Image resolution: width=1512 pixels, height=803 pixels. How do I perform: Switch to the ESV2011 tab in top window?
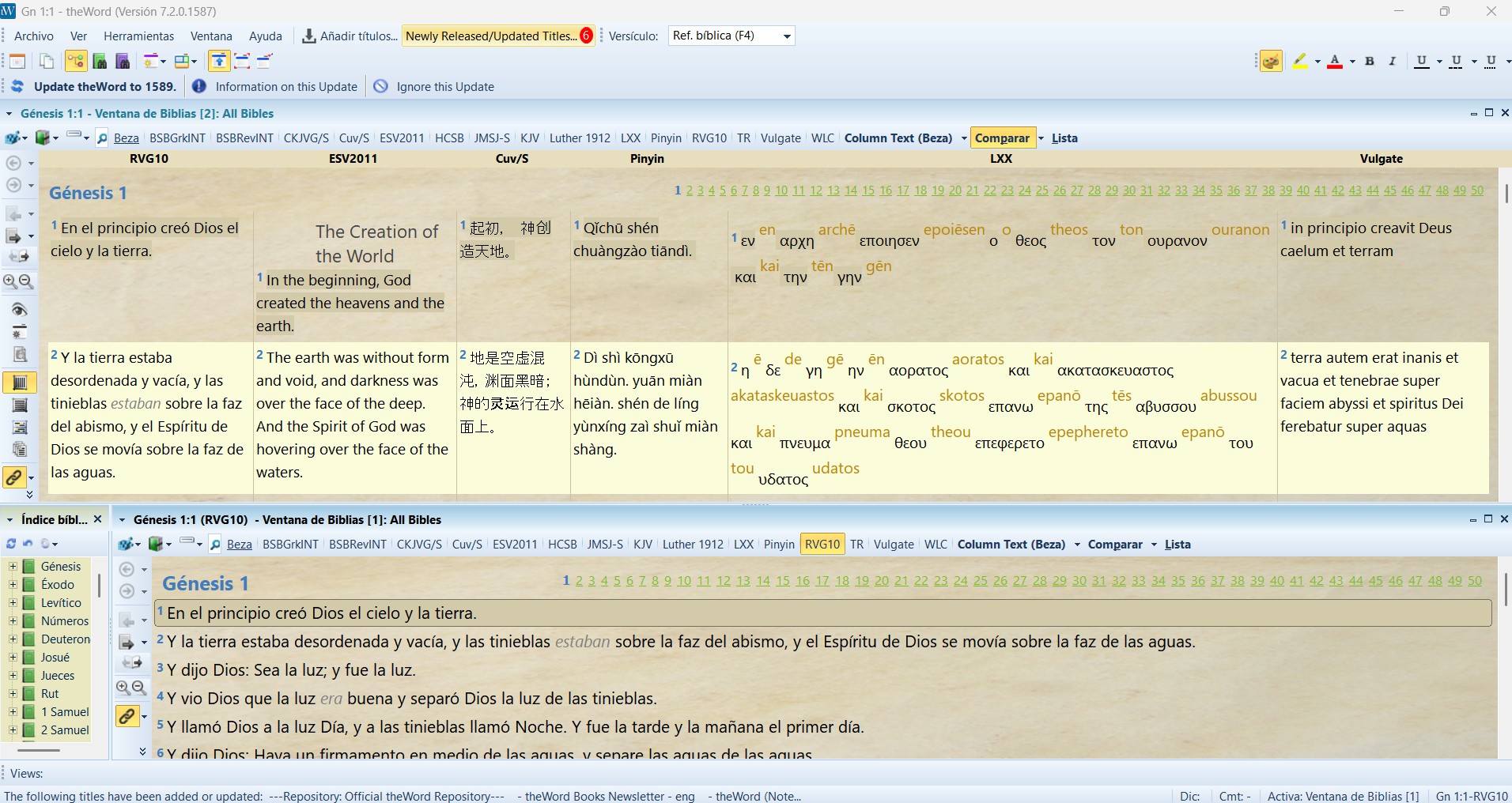tap(402, 138)
